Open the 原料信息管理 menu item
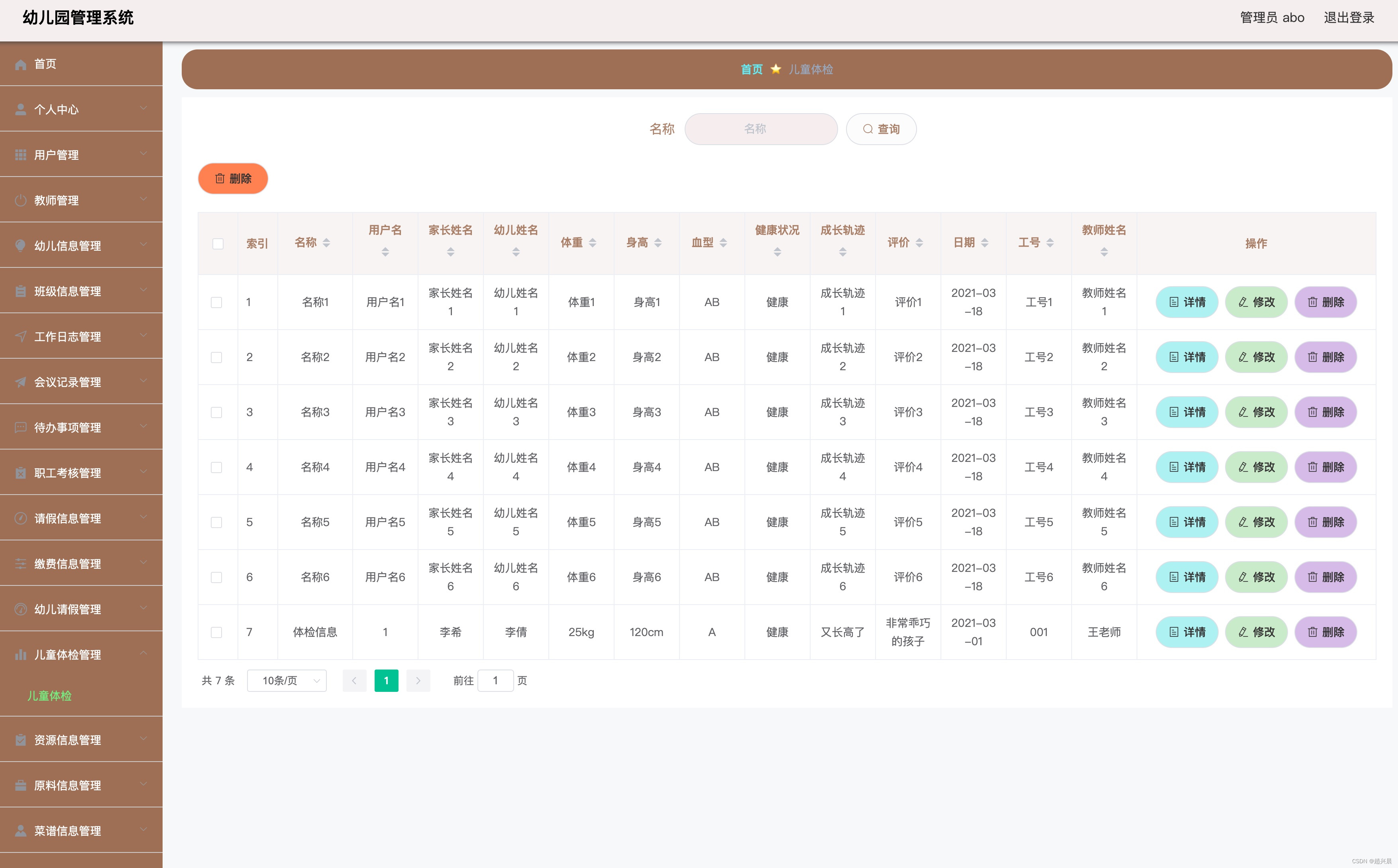The height and width of the screenshot is (868, 1398). (x=81, y=786)
